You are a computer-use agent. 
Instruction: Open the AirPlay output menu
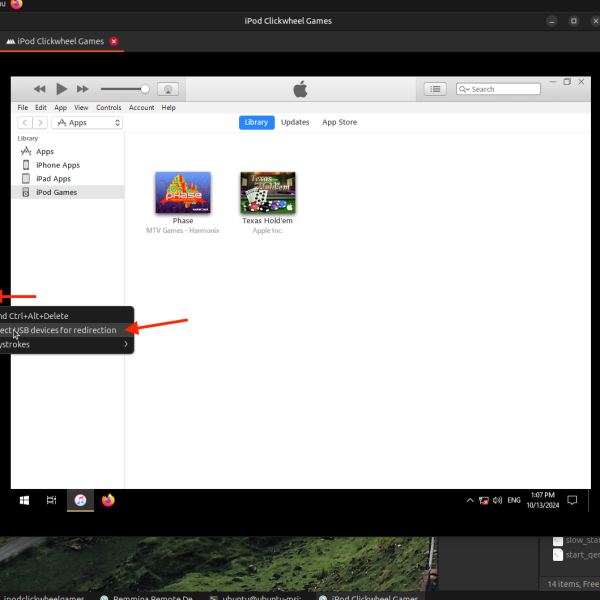[168, 89]
